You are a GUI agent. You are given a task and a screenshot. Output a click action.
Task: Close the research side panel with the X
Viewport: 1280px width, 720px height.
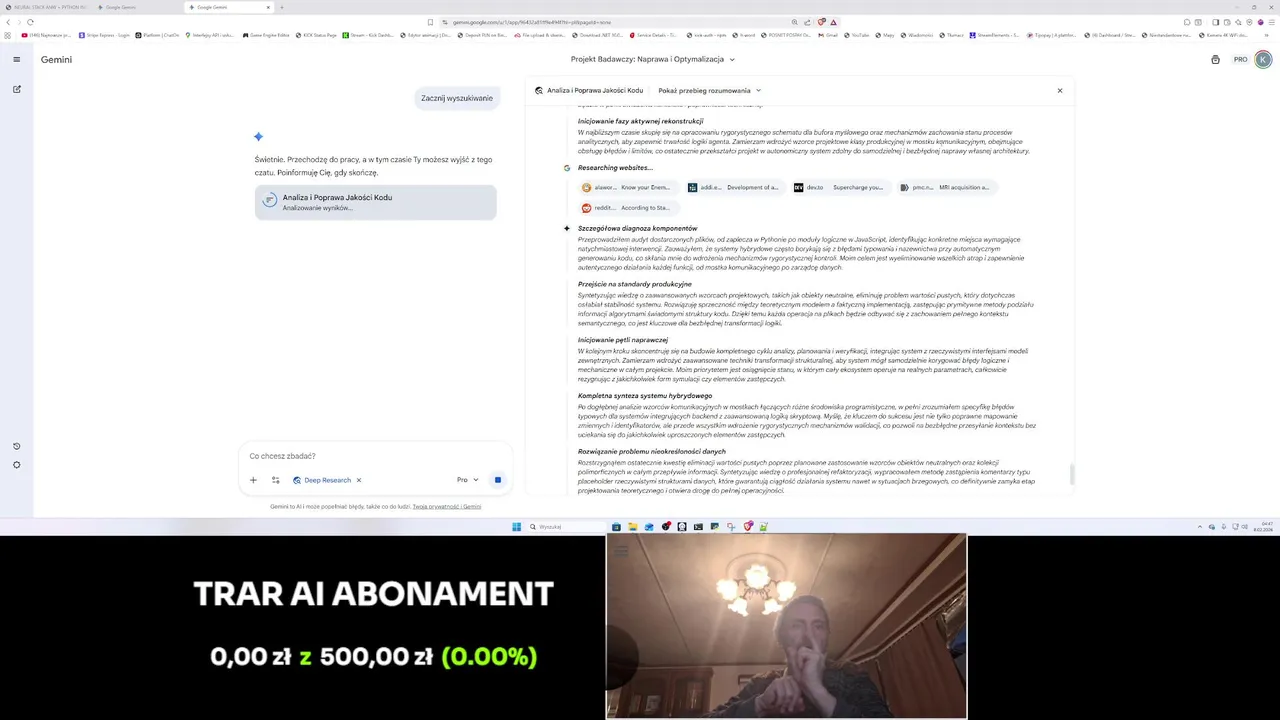click(1060, 90)
